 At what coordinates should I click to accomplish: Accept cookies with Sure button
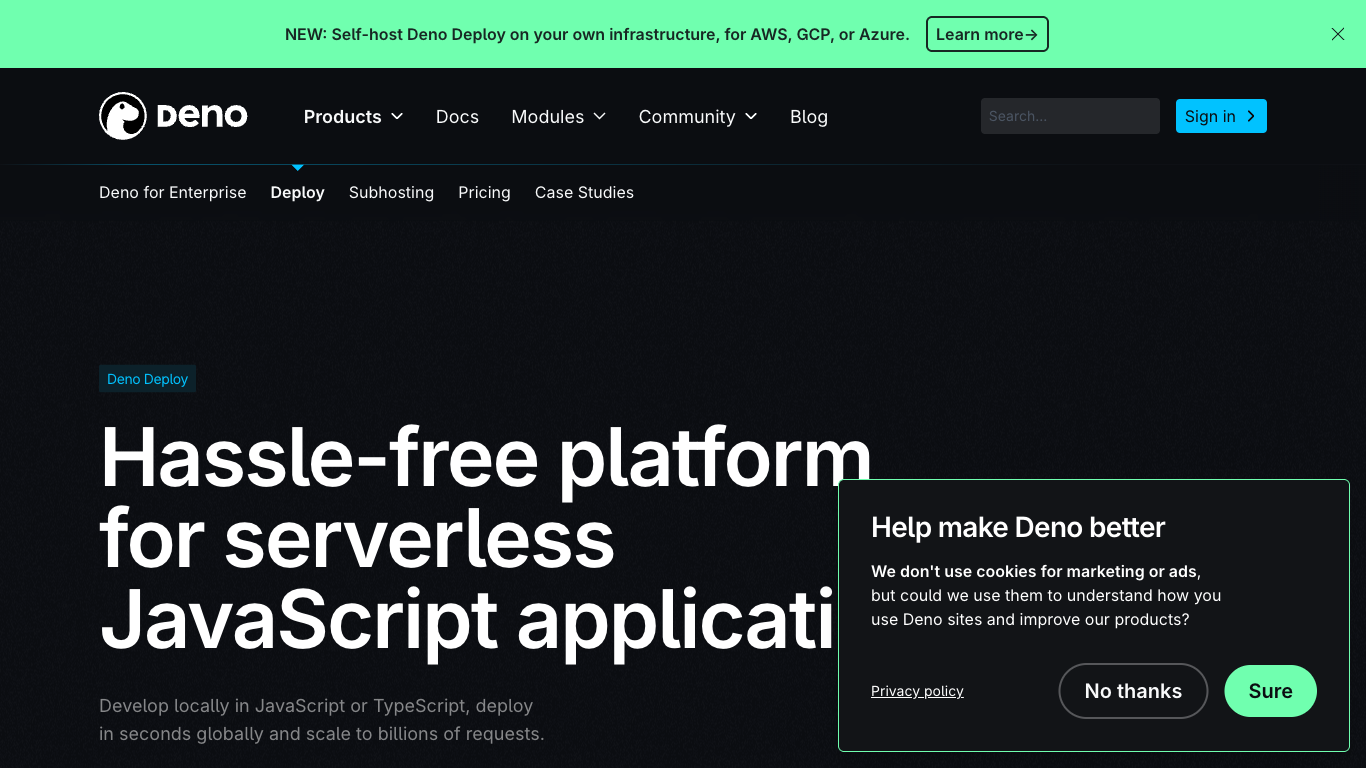[x=1270, y=691]
